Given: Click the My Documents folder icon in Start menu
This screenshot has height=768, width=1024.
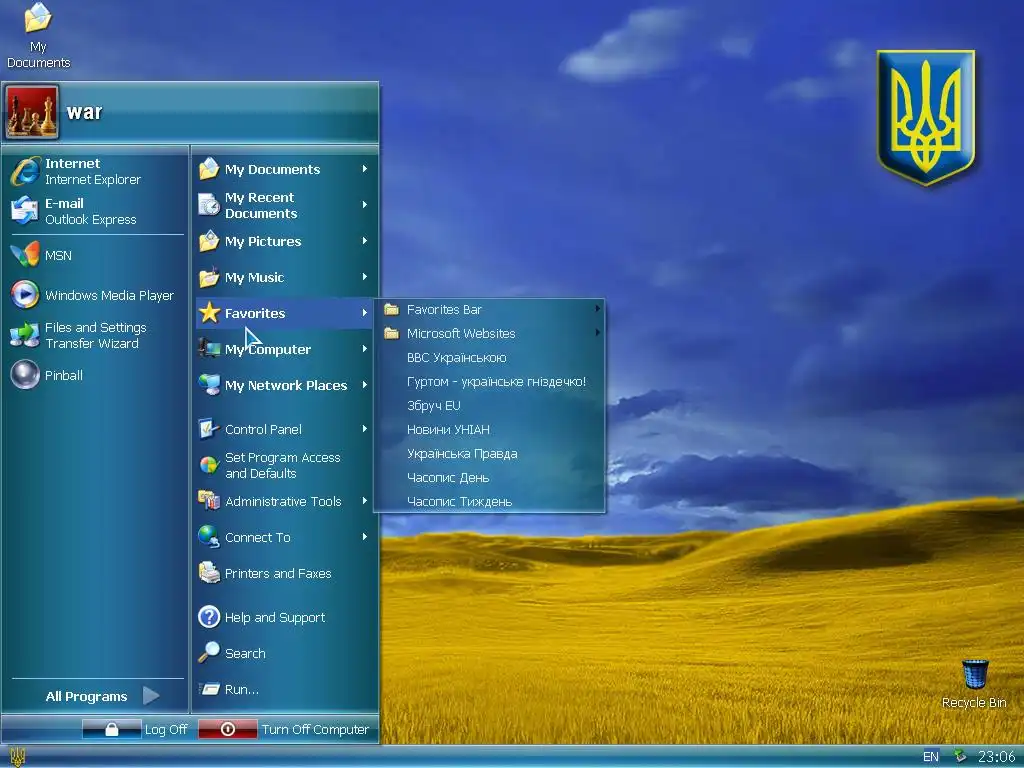Looking at the screenshot, I should pyautogui.click(x=209, y=168).
